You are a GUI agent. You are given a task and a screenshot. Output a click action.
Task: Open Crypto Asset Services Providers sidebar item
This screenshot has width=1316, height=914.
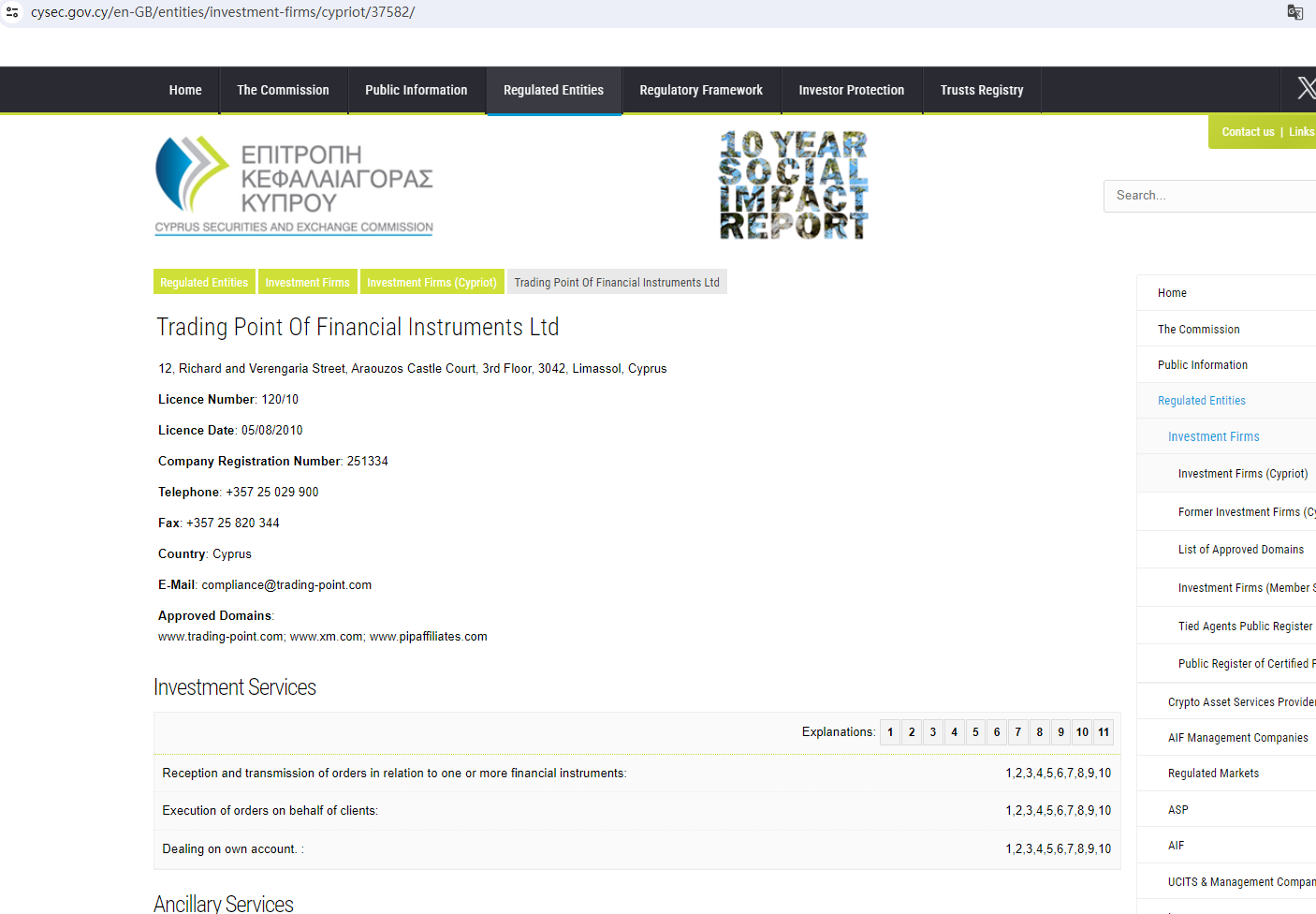[x=1226, y=702]
